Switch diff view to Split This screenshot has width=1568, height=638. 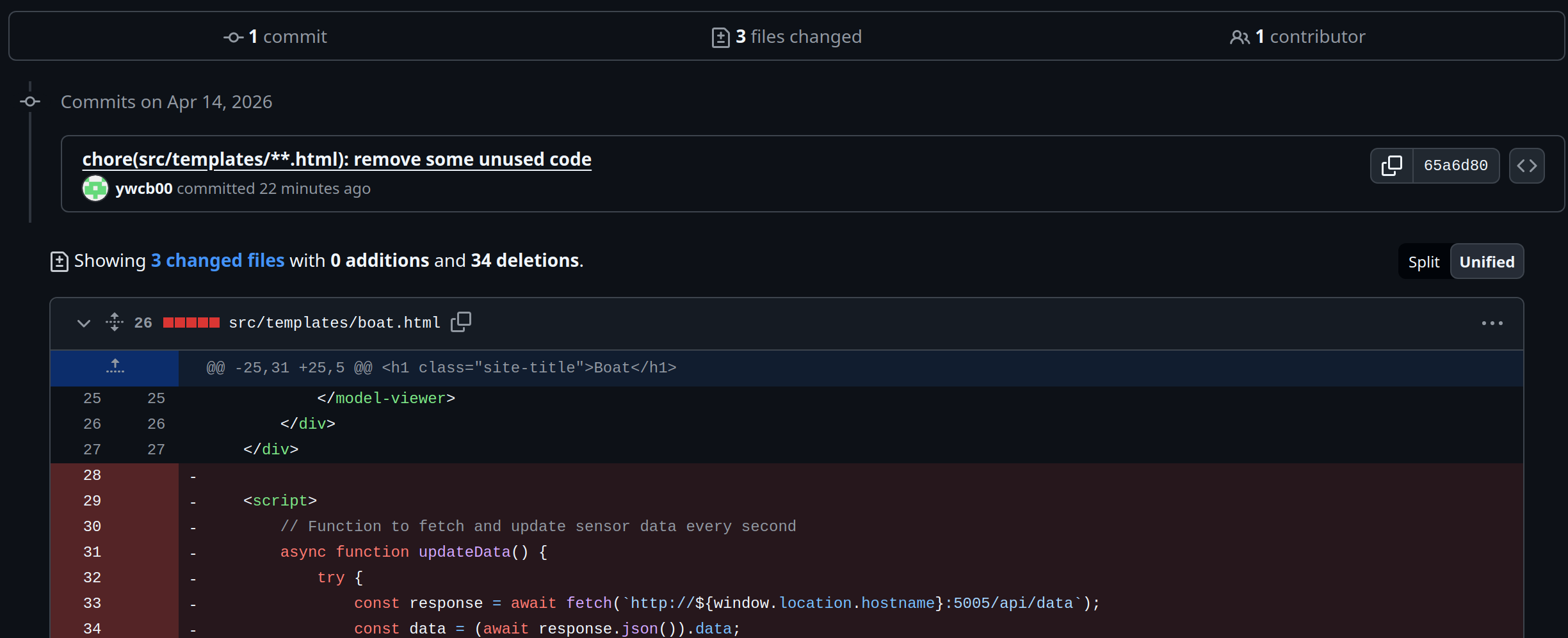point(1423,262)
